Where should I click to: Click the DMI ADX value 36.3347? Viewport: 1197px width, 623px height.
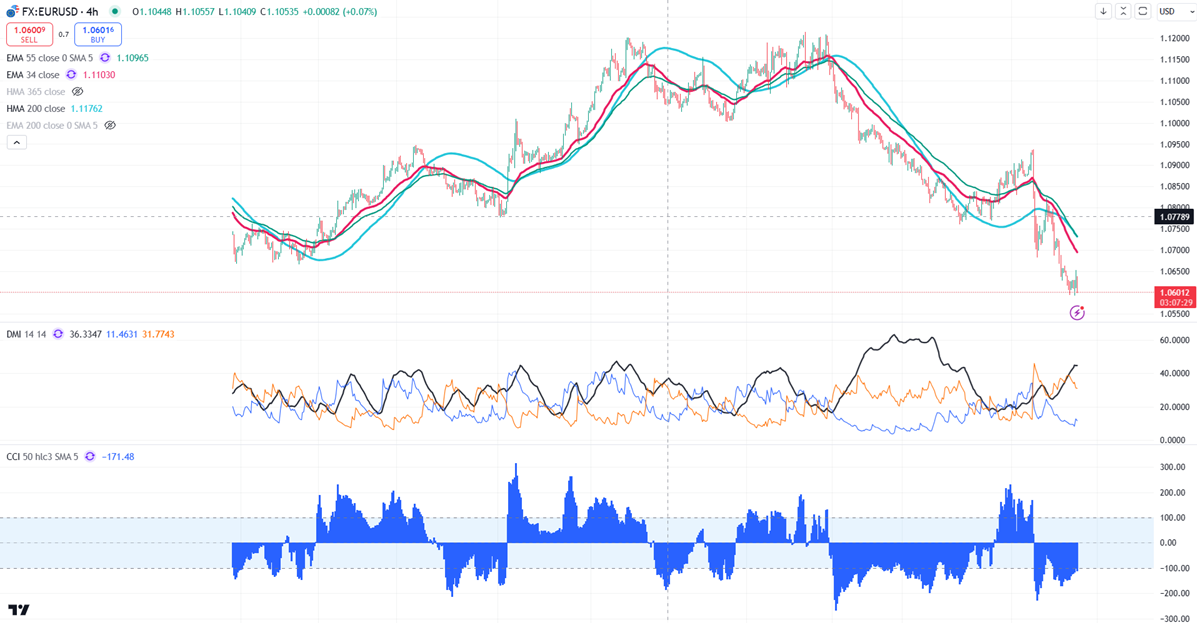[x=85, y=334]
